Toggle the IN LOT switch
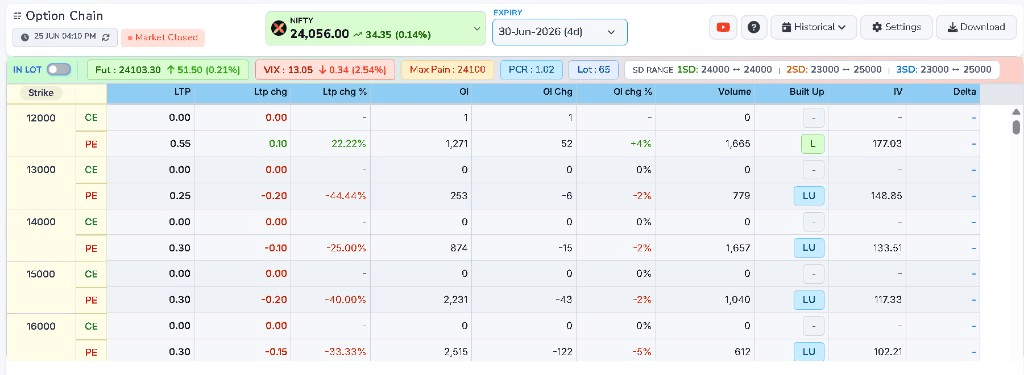This screenshot has width=1024, height=375. [59, 69]
